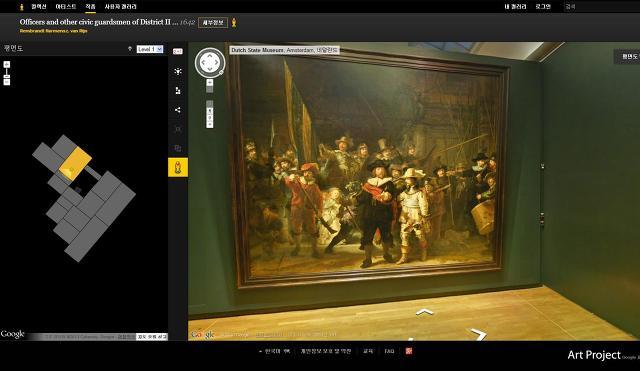Select the highlighted yellow room on map
Image resolution: width=640 pixels, height=371 pixels.
pos(76,163)
